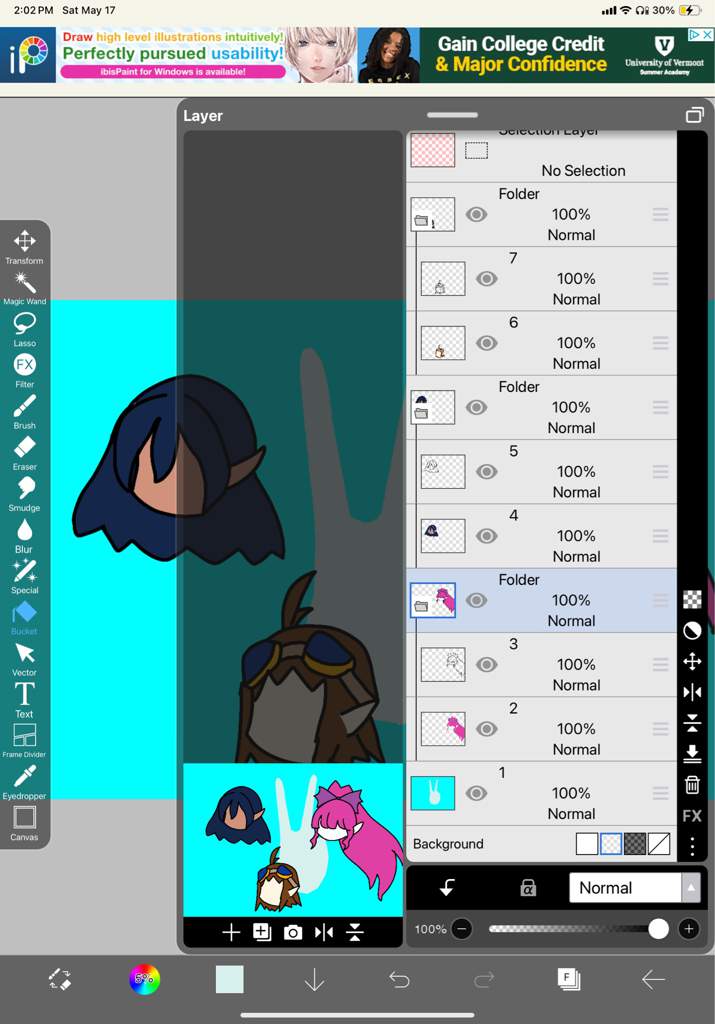
Task: Hide layer 6
Action: [x=486, y=343]
